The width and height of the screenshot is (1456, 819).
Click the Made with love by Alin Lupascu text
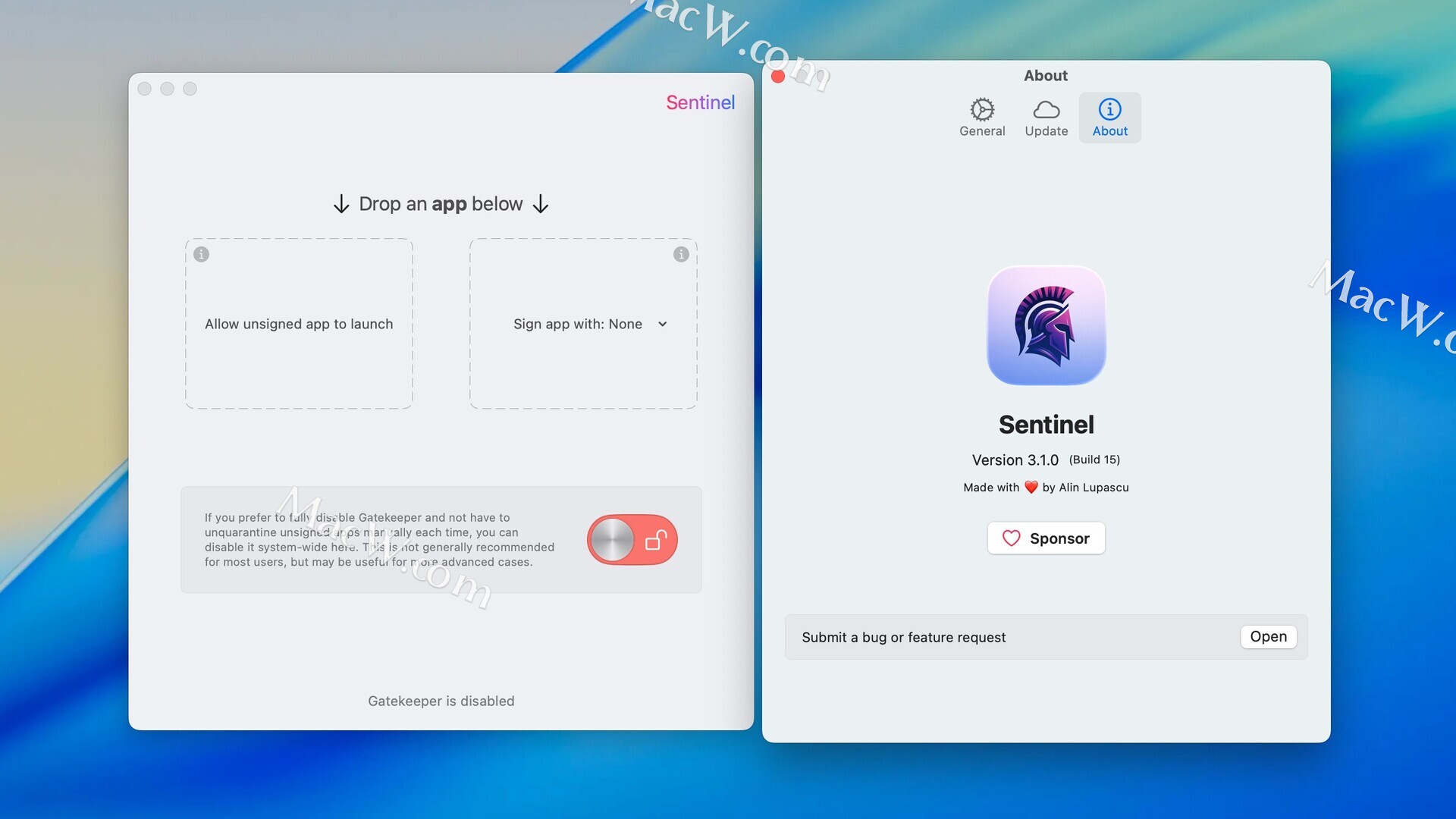1046,488
